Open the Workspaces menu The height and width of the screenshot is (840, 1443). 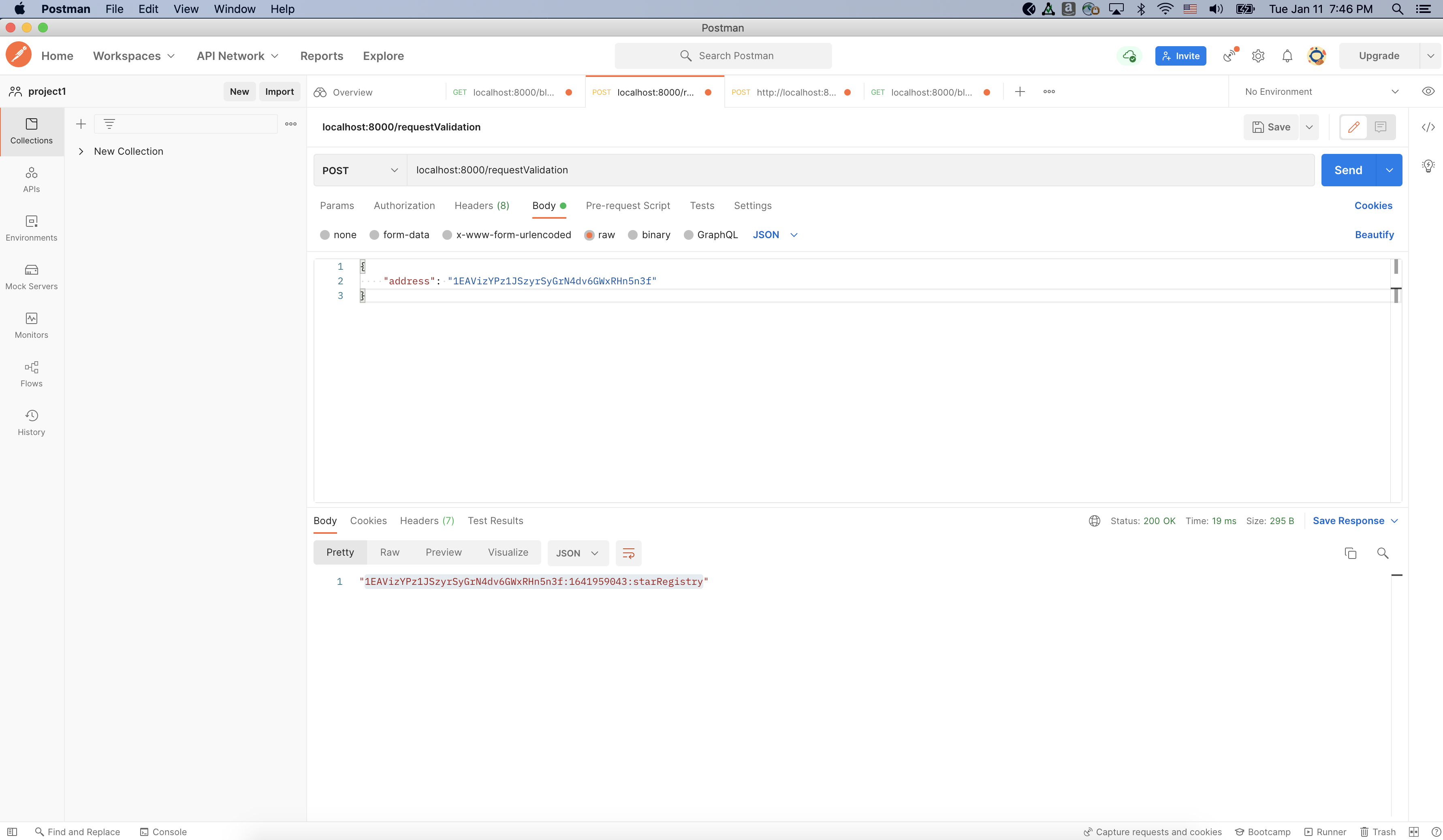133,56
